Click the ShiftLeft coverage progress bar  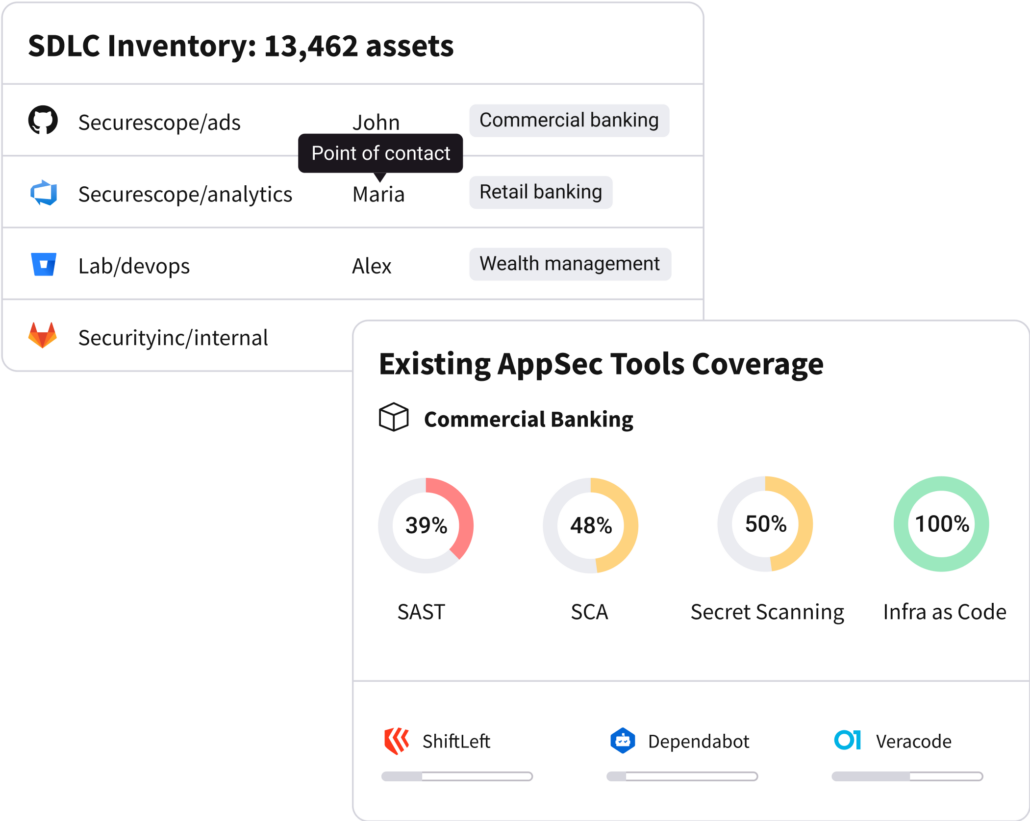pos(457,776)
